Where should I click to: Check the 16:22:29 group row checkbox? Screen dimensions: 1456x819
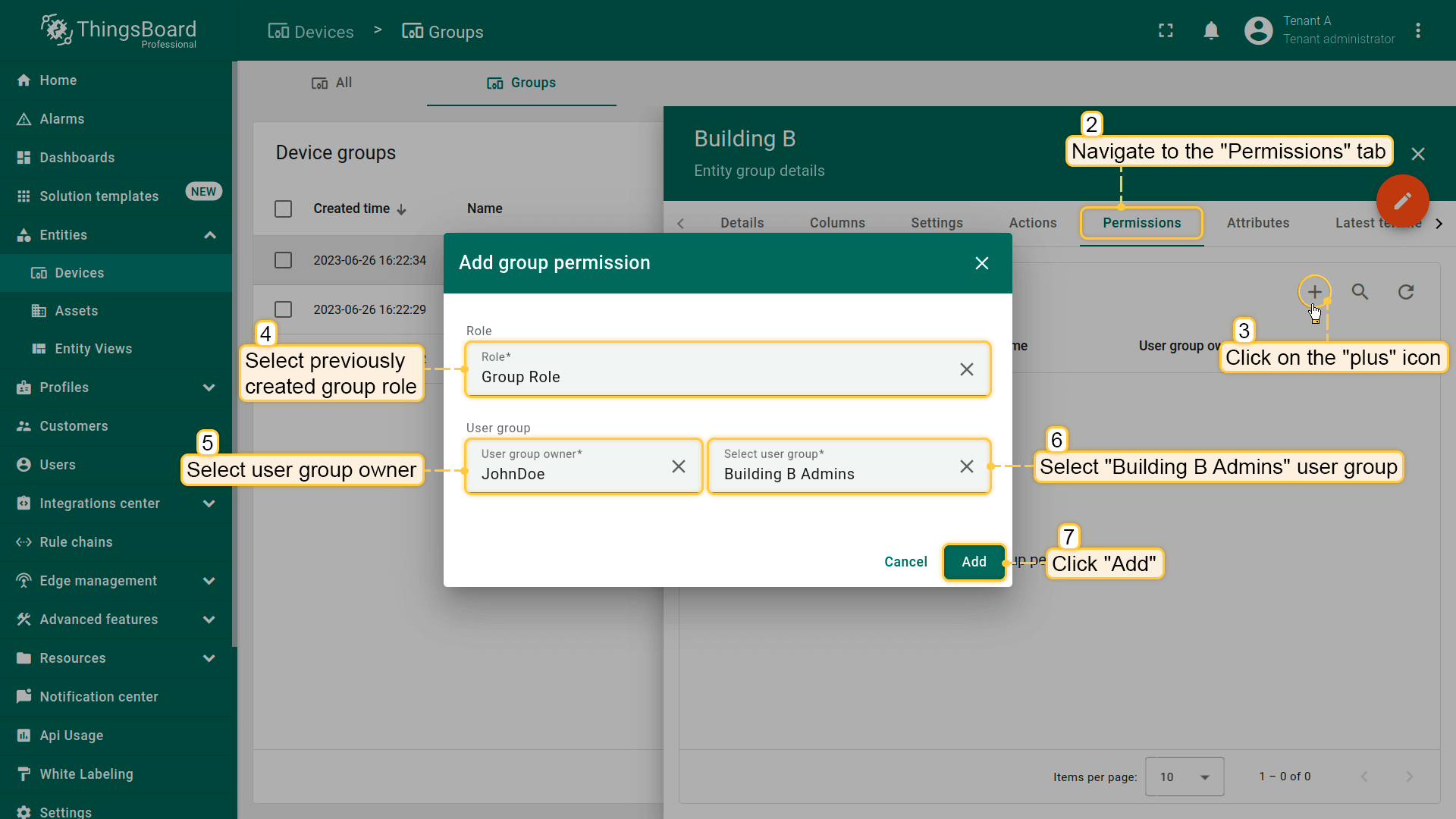tap(283, 309)
